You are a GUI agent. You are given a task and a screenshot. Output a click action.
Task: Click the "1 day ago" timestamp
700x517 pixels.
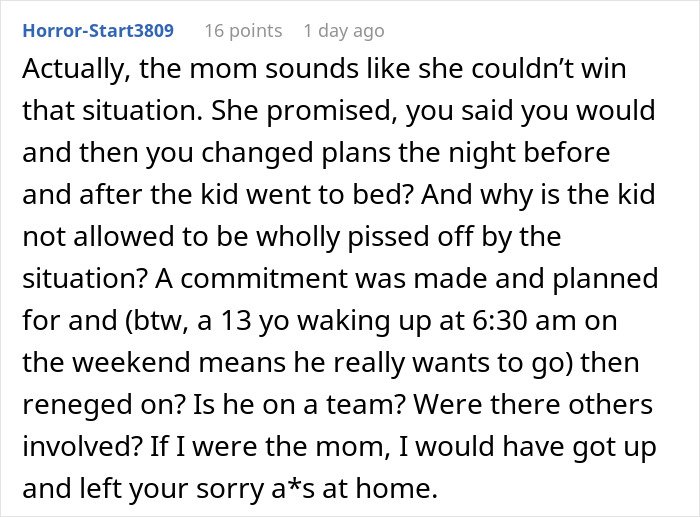point(343,31)
